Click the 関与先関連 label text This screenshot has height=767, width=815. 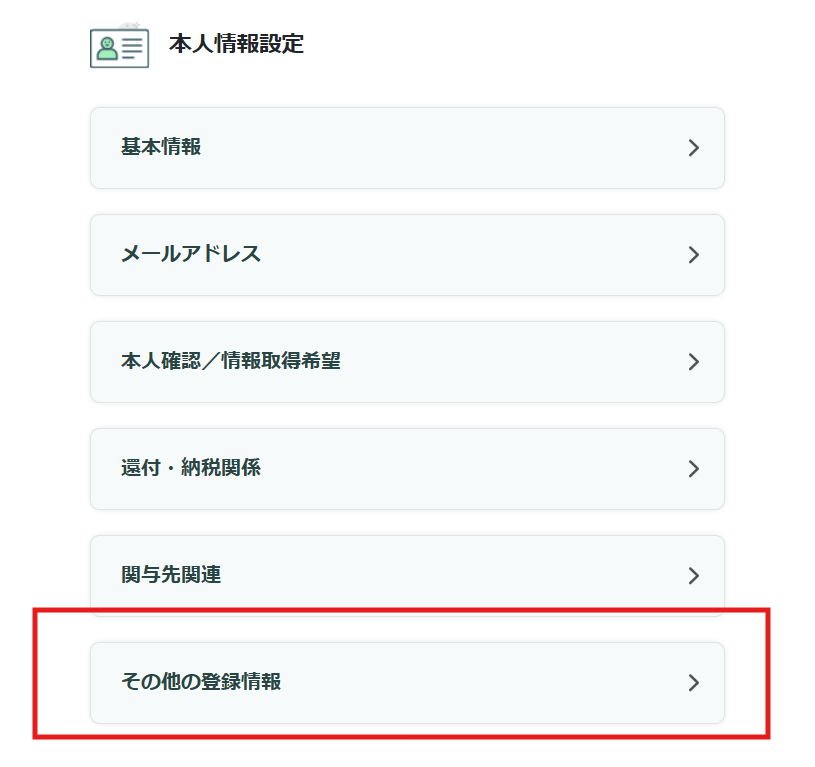point(171,576)
